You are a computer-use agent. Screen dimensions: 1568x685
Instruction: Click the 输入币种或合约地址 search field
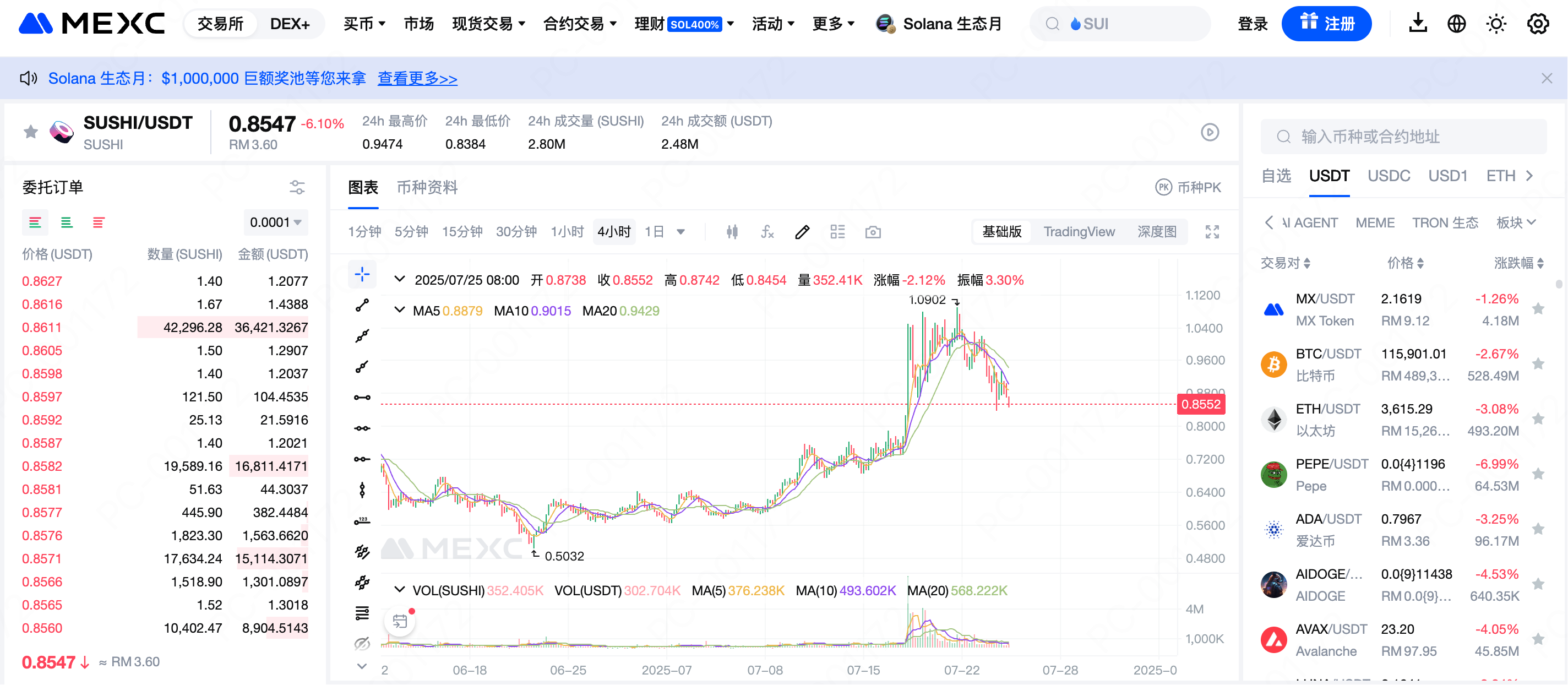tap(1403, 137)
